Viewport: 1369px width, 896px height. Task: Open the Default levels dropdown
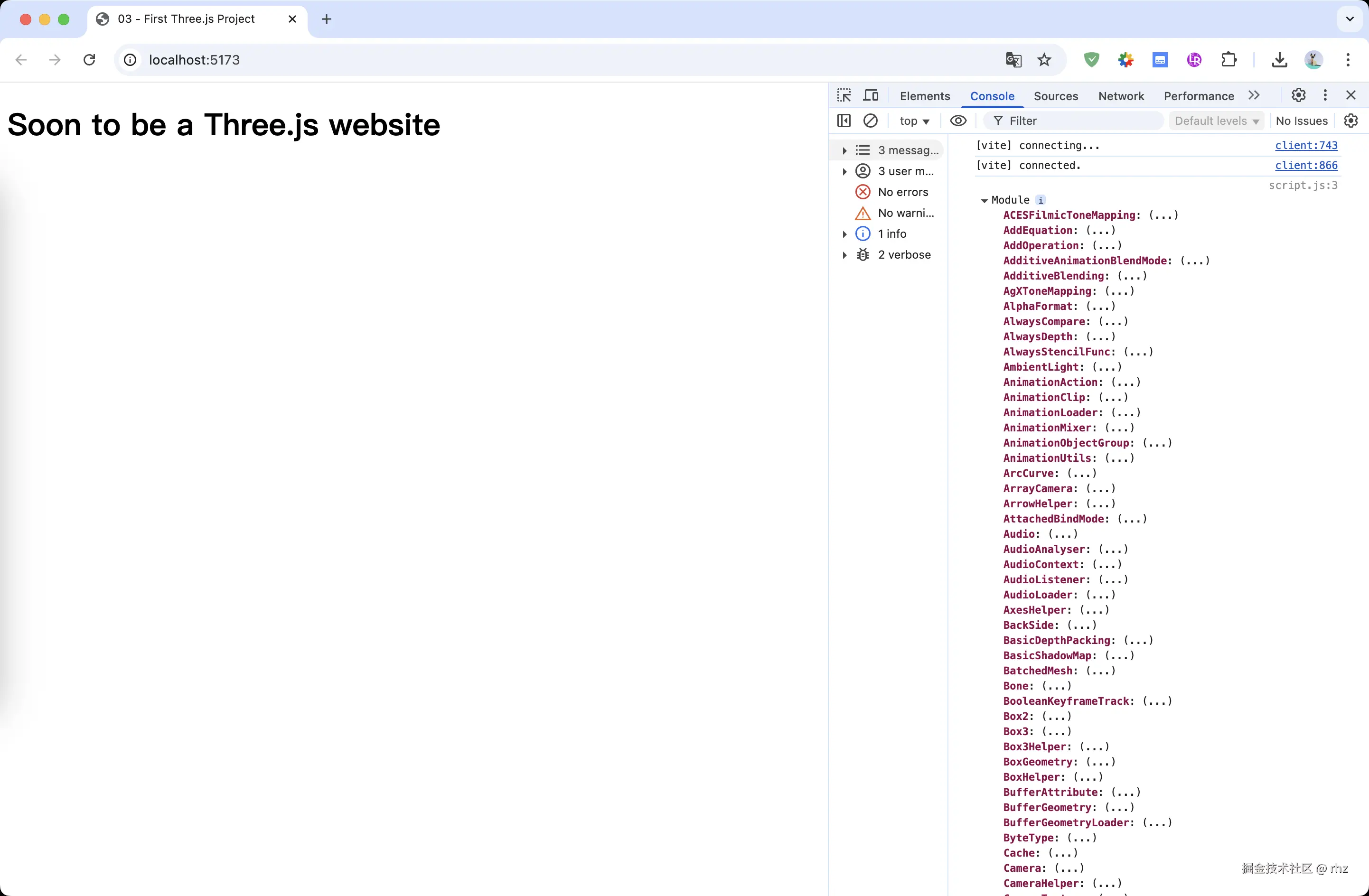click(x=1216, y=121)
